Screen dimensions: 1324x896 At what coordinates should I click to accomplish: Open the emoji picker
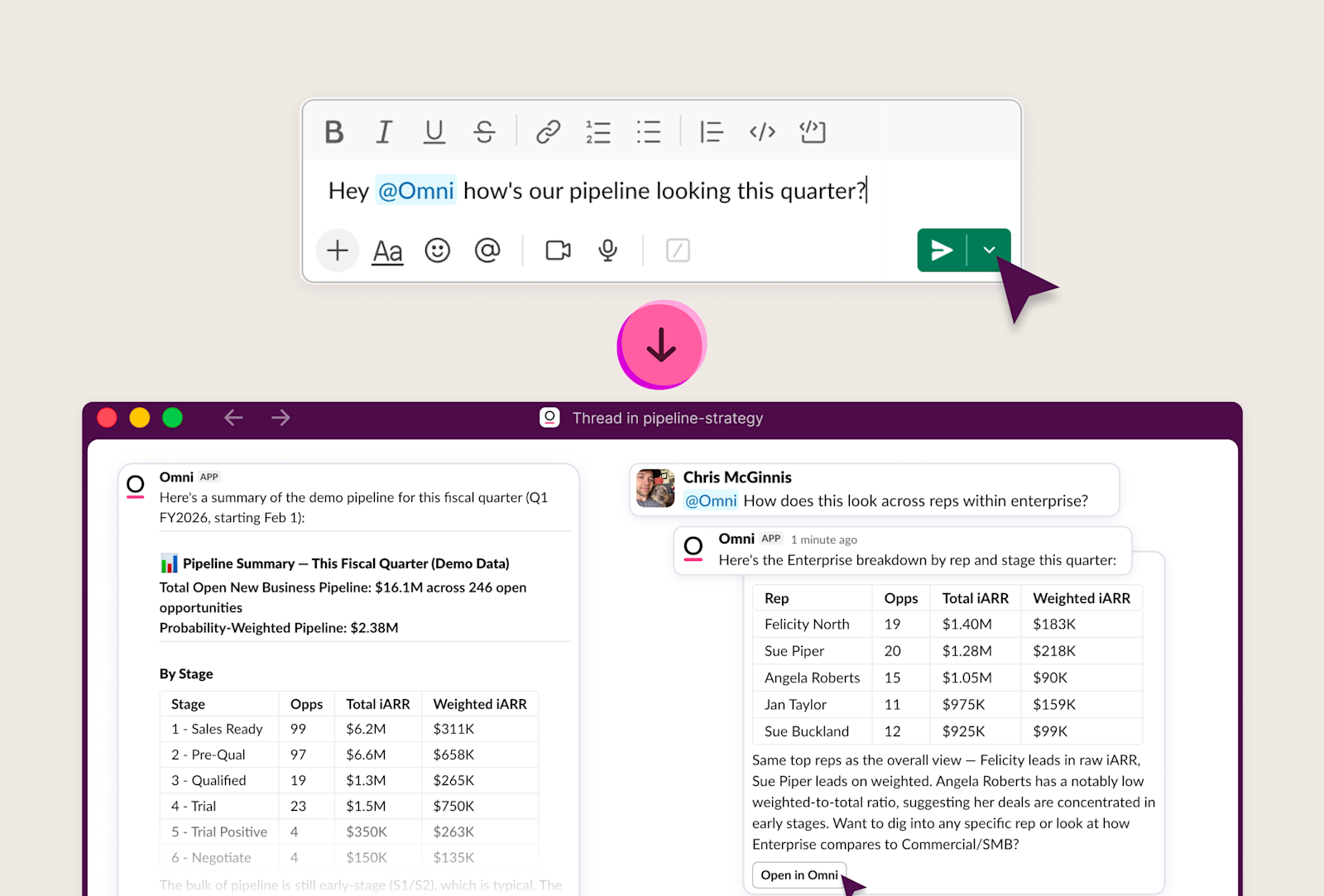(x=438, y=250)
